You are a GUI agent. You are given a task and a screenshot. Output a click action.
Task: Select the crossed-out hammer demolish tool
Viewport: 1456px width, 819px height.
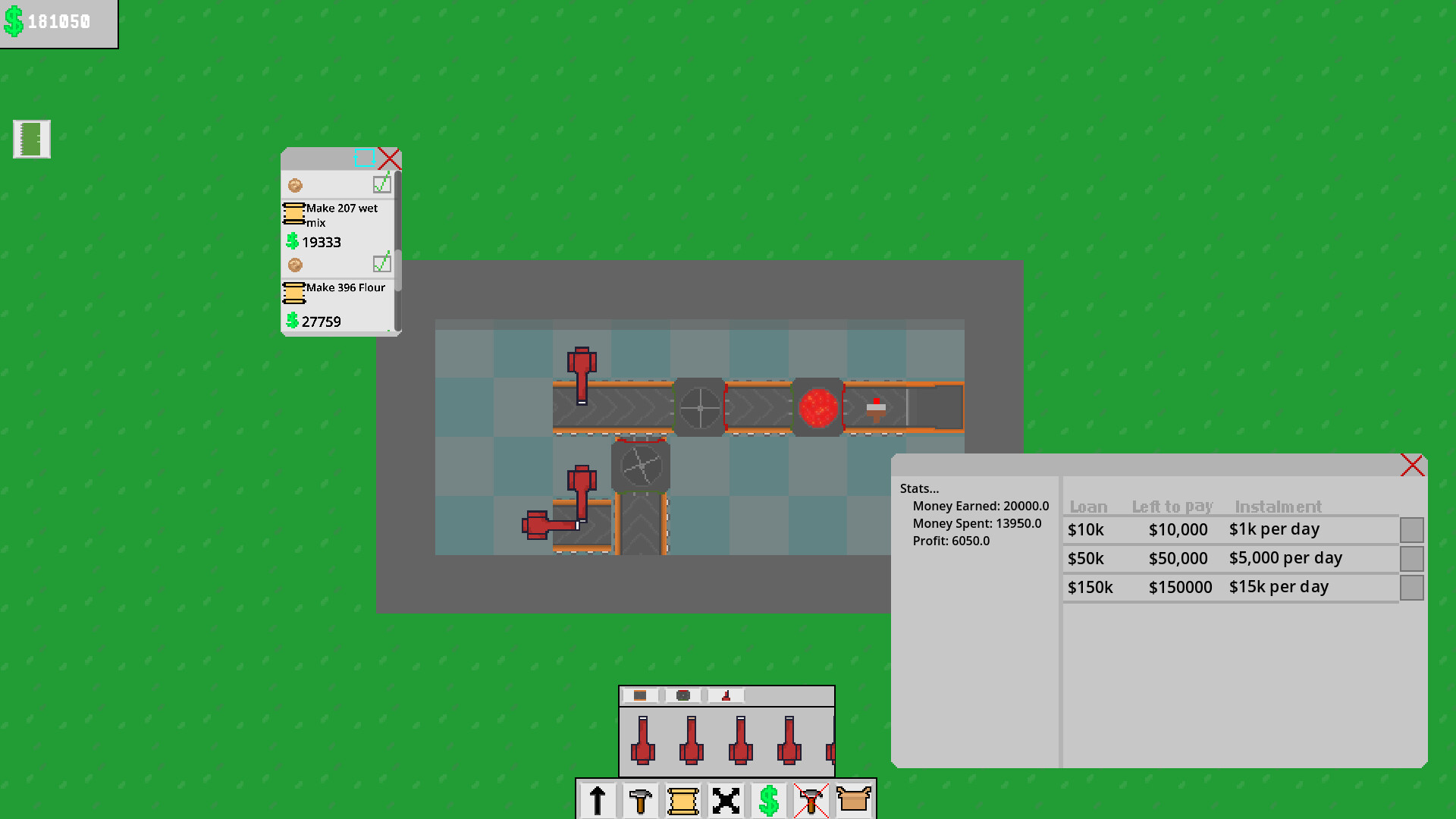[x=811, y=799]
